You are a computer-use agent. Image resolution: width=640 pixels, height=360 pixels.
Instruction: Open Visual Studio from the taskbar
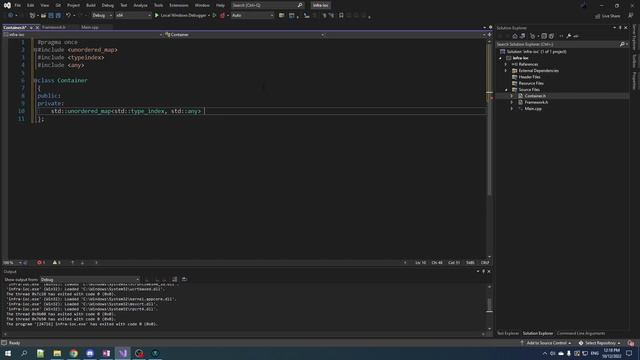[123, 353]
